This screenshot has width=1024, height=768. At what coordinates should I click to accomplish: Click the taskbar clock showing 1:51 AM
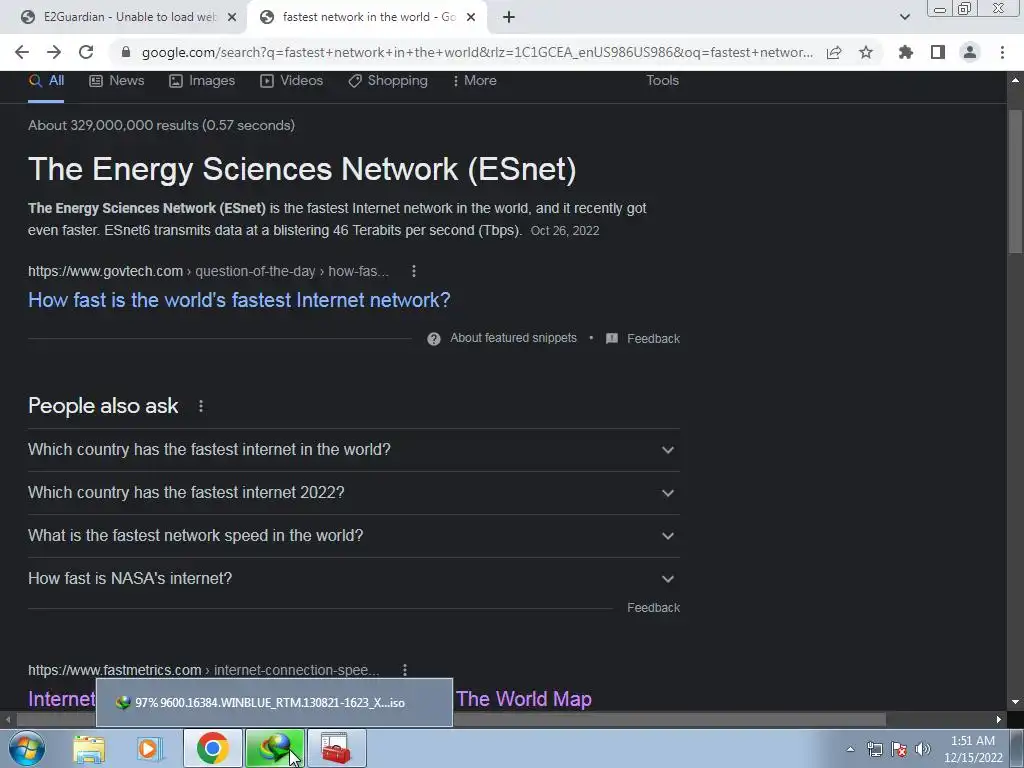tap(973, 749)
